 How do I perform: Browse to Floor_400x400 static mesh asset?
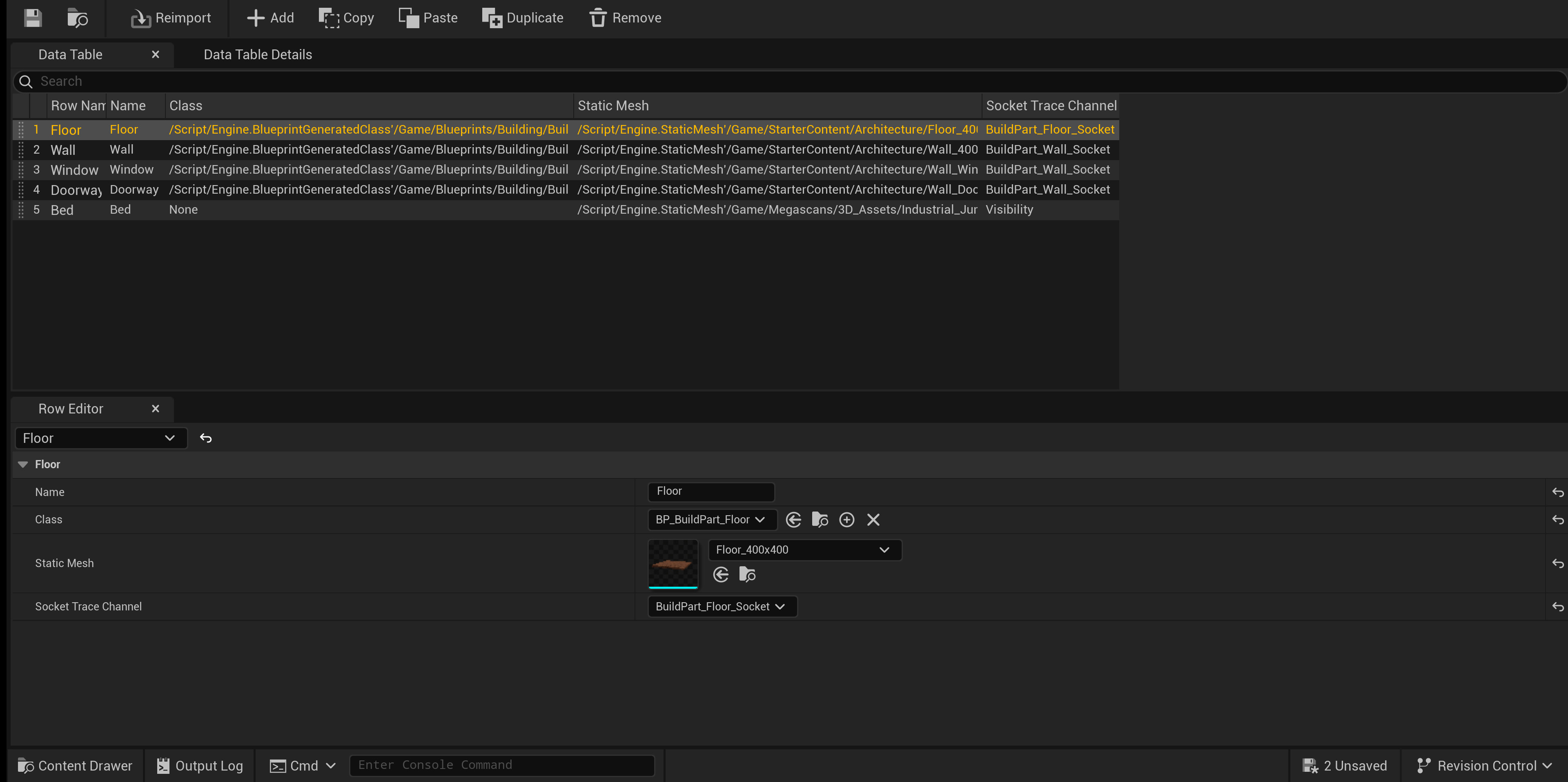[x=747, y=574]
